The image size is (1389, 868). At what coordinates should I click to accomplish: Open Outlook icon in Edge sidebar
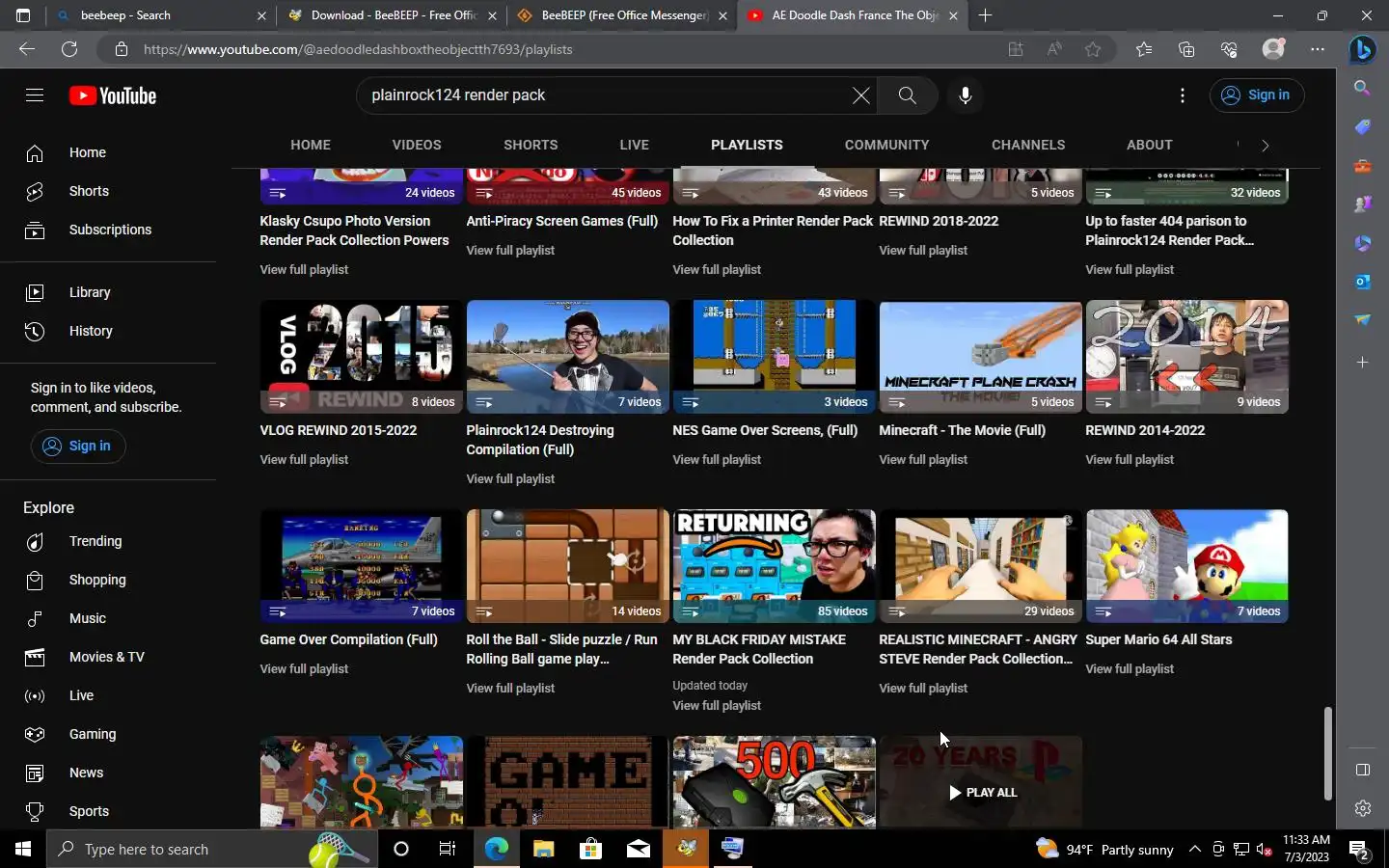(x=1362, y=282)
